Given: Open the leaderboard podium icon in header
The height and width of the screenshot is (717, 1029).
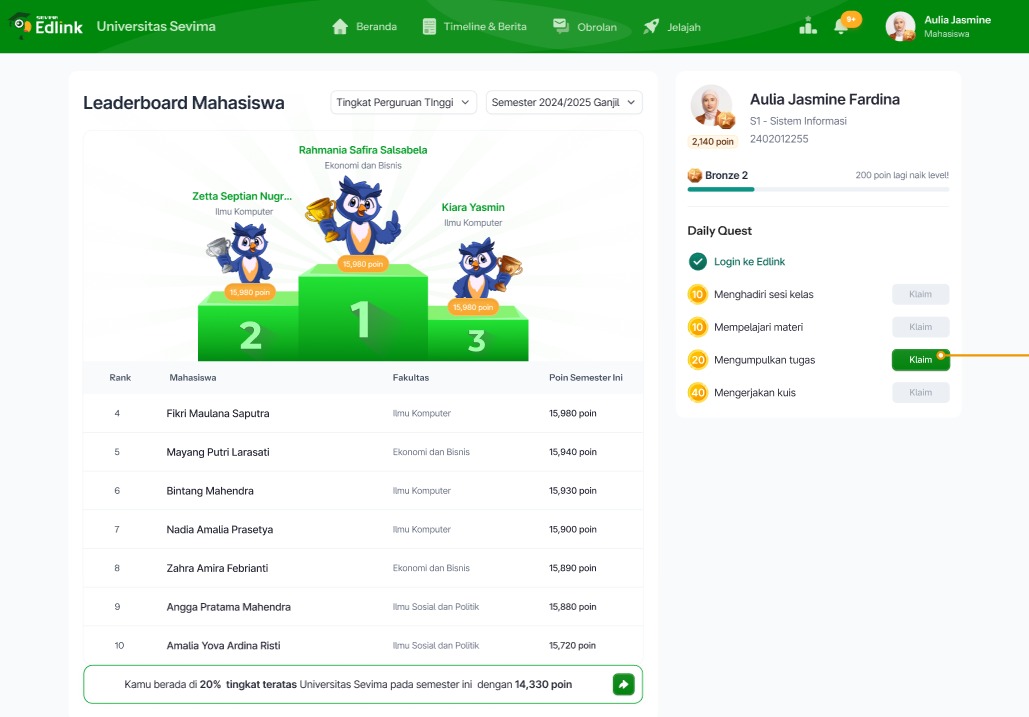Looking at the screenshot, I should tap(808, 26).
